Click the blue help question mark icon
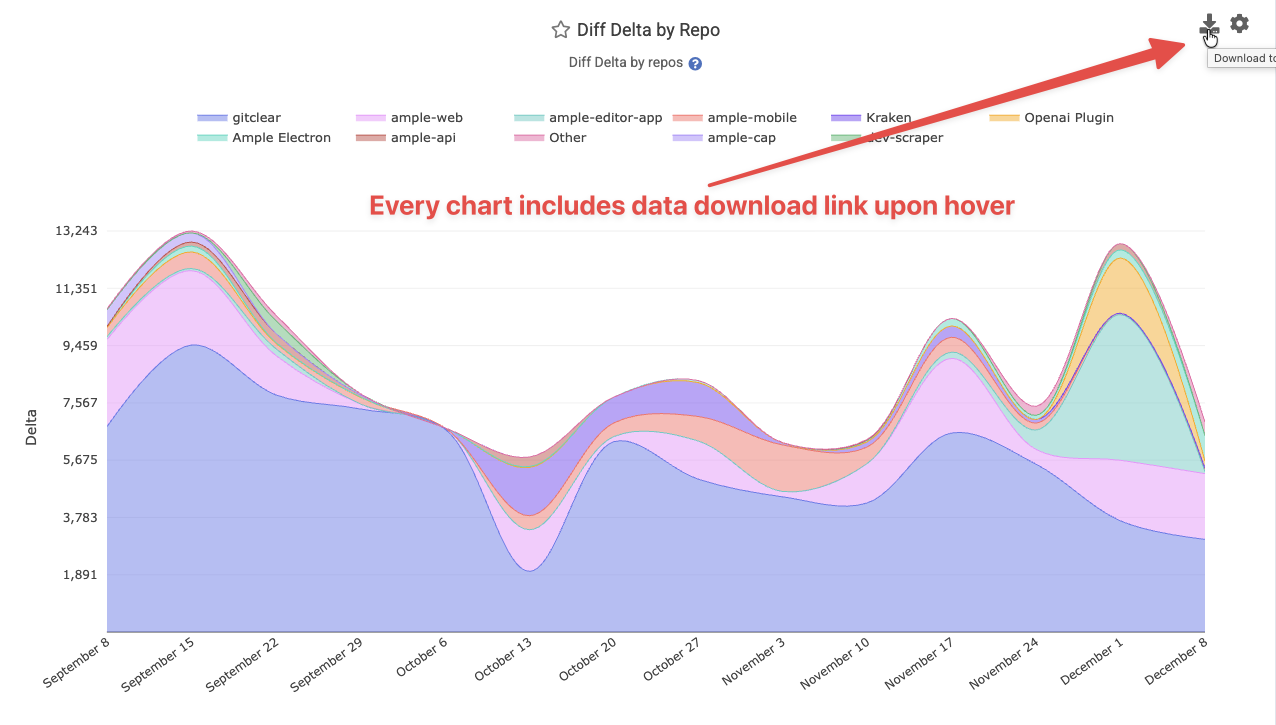This screenshot has width=1276, height=725. [x=695, y=63]
